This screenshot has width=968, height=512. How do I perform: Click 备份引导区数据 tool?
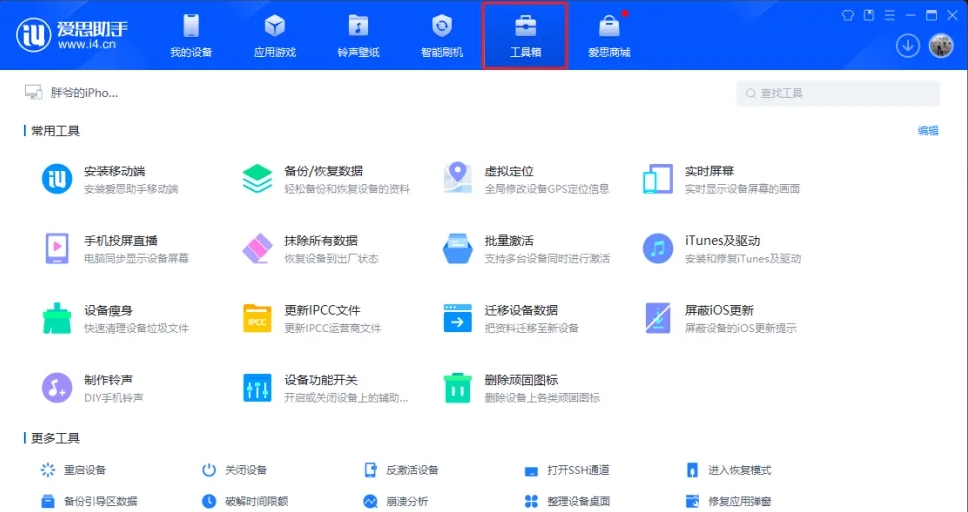point(89,501)
